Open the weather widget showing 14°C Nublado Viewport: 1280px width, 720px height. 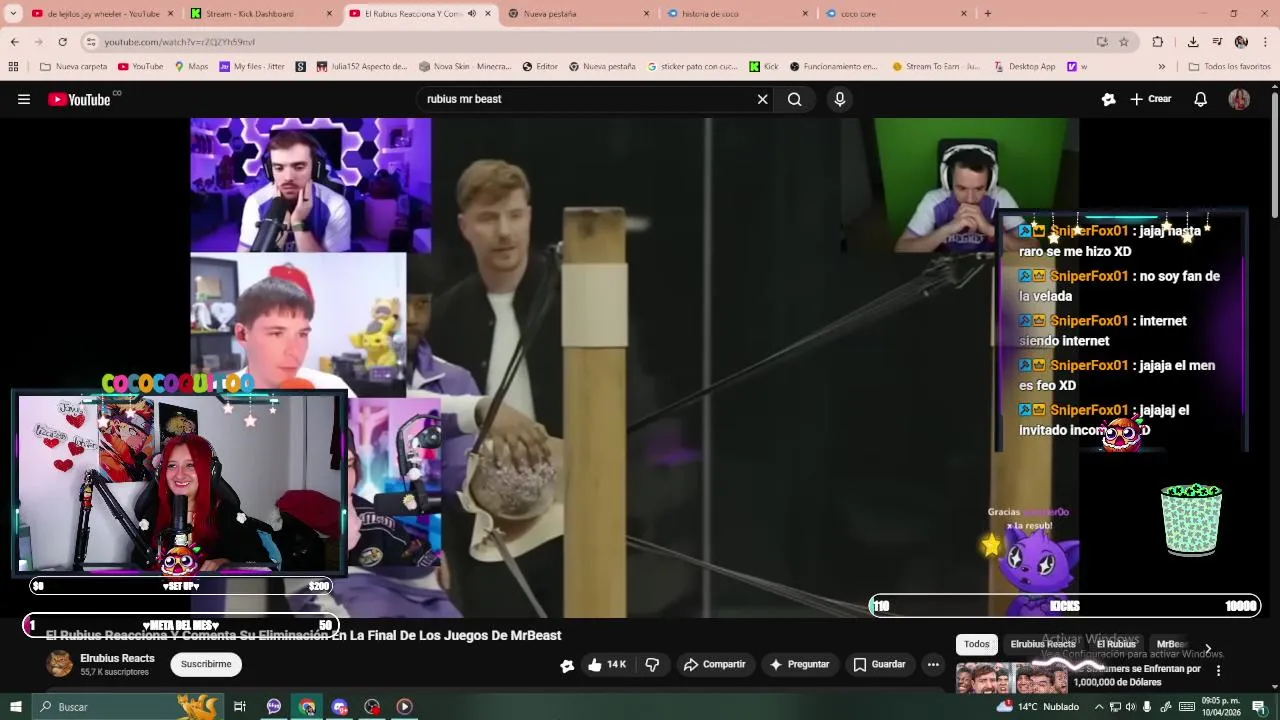click(1038, 707)
